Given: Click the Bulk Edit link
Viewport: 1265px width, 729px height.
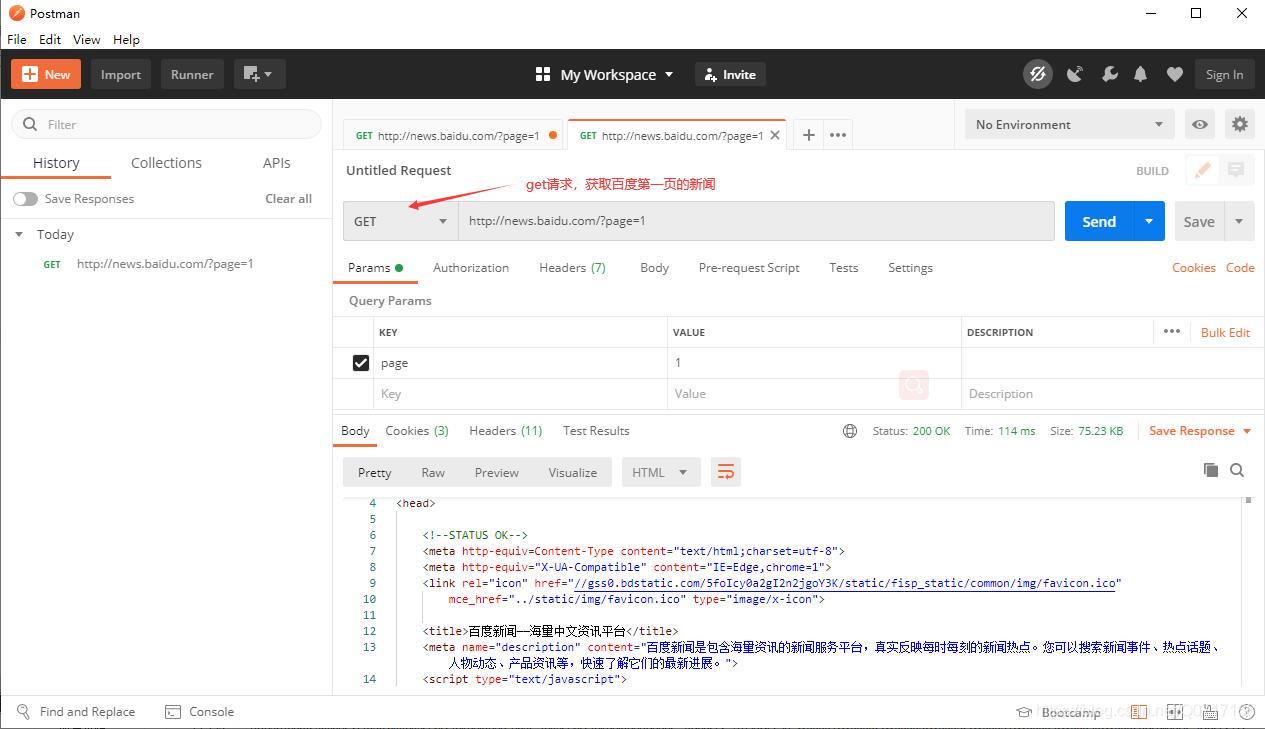Looking at the screenshot, I should (1225, 332).
